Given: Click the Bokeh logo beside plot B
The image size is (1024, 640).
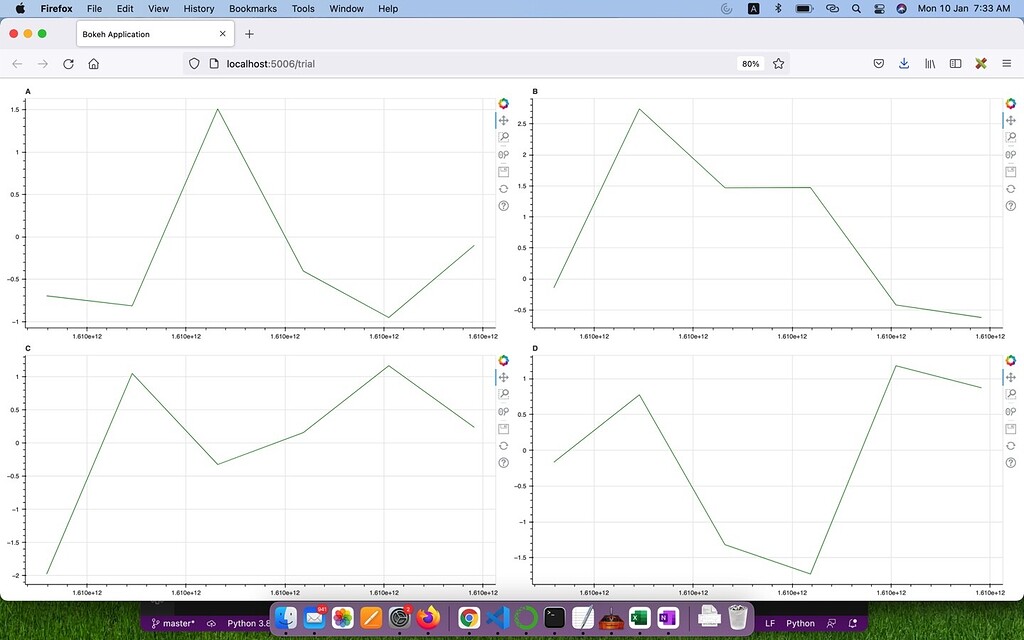Looking at the screenshot, I should (1011, 103).
